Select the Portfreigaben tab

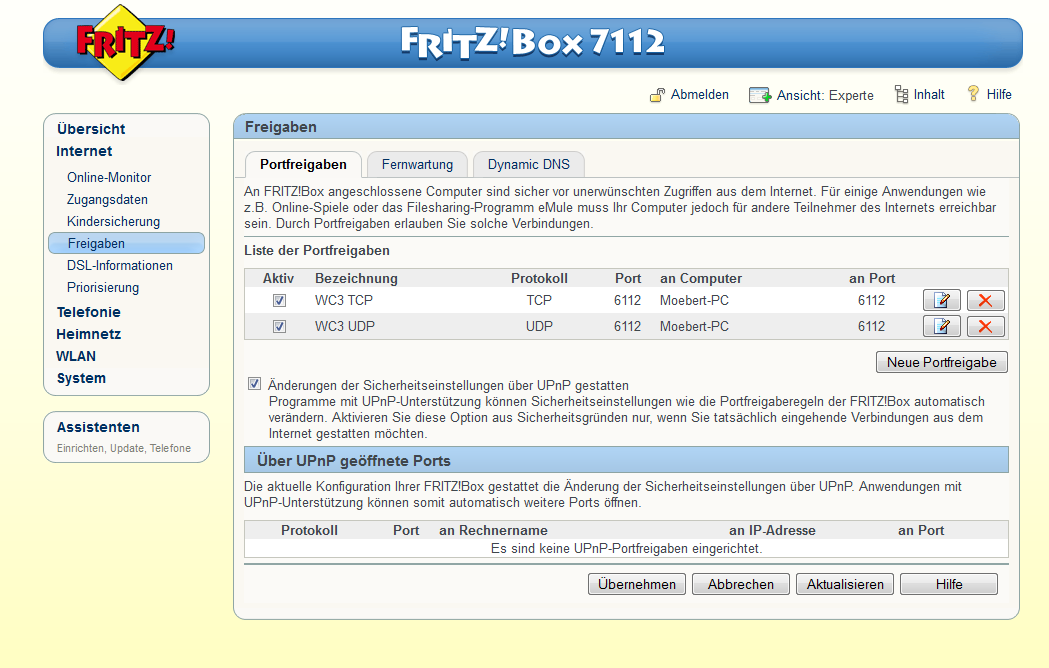pyautogui.click(x=303, y=165)
